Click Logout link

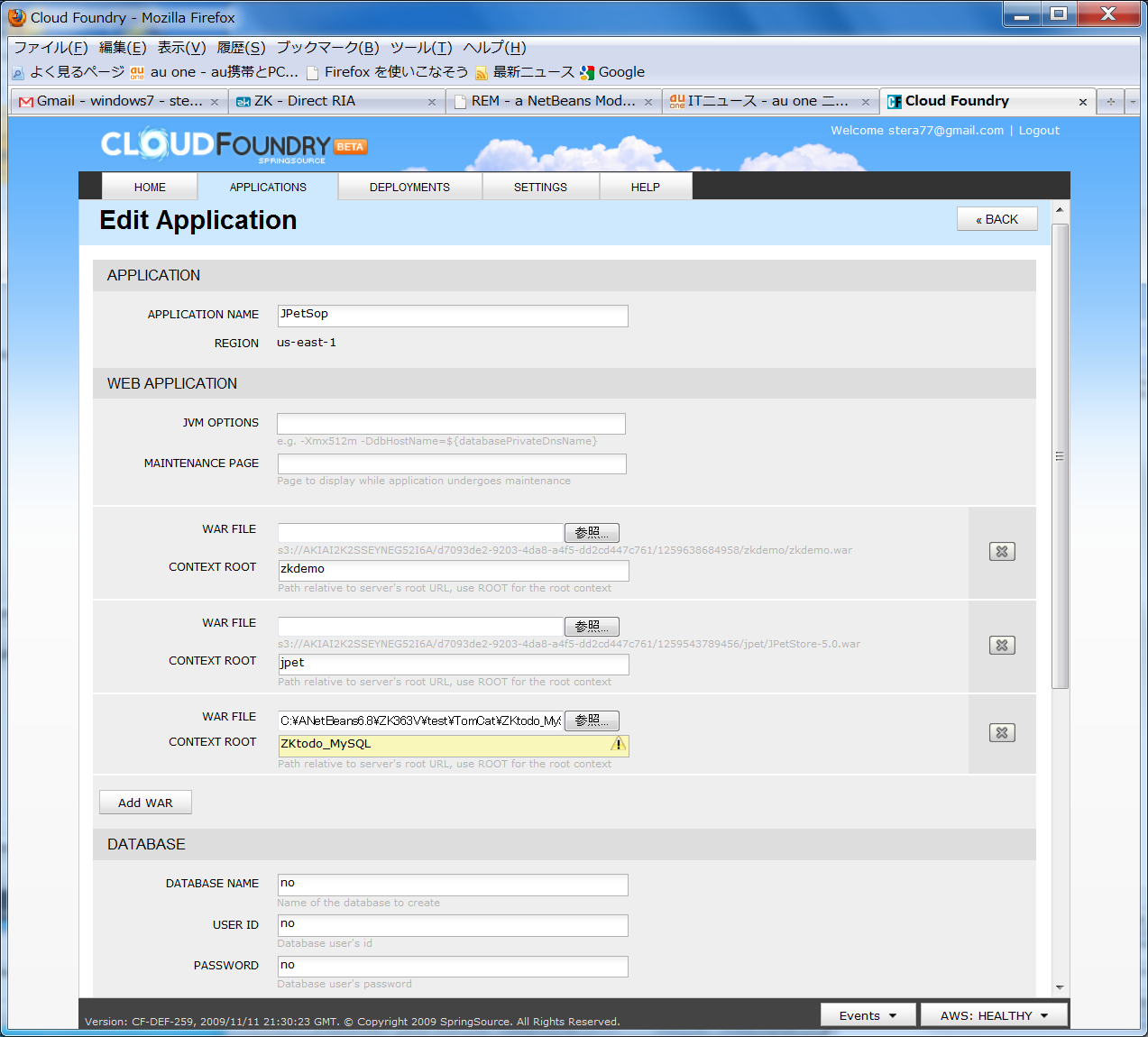1039,131
